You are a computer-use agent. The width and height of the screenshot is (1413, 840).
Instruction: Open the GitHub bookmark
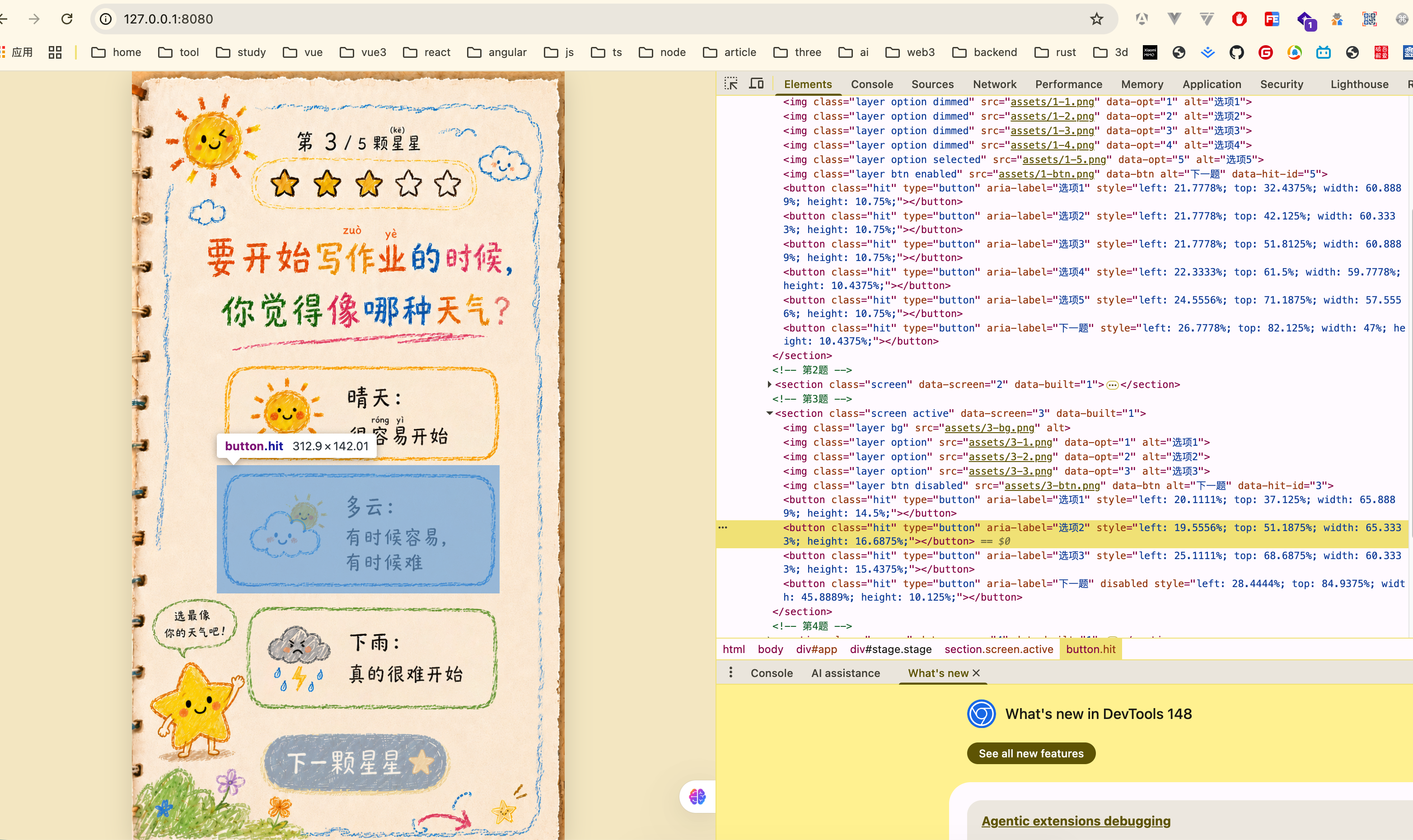pos(1236,53)
